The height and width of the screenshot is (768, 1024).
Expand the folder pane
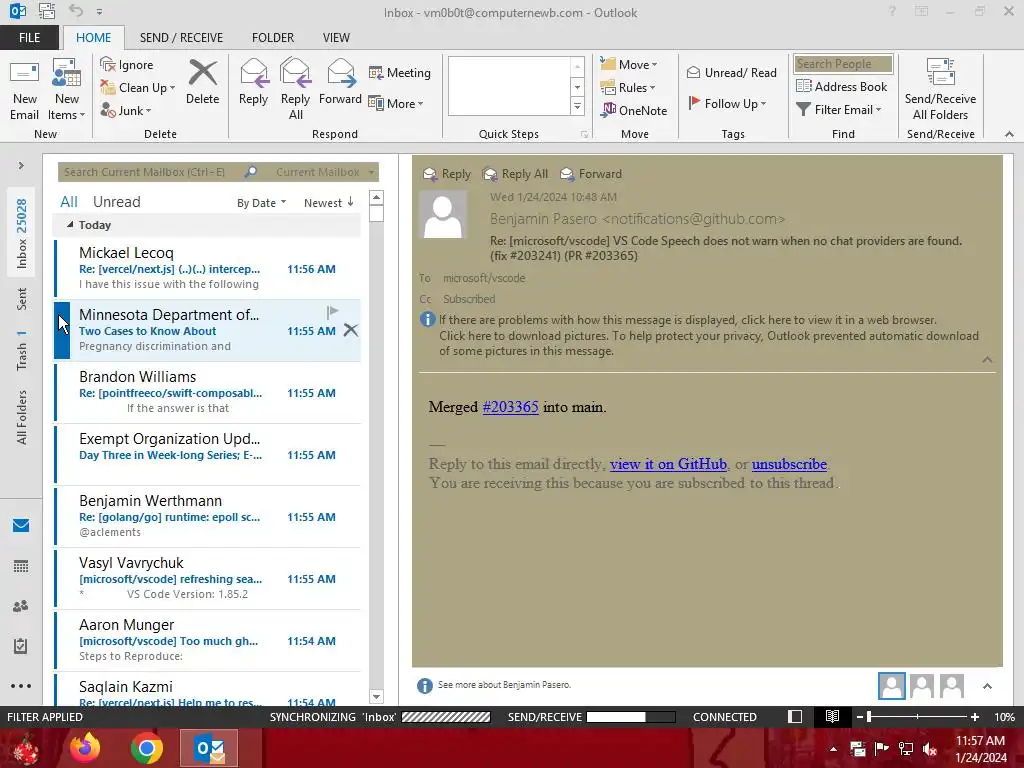pos(21,166)
